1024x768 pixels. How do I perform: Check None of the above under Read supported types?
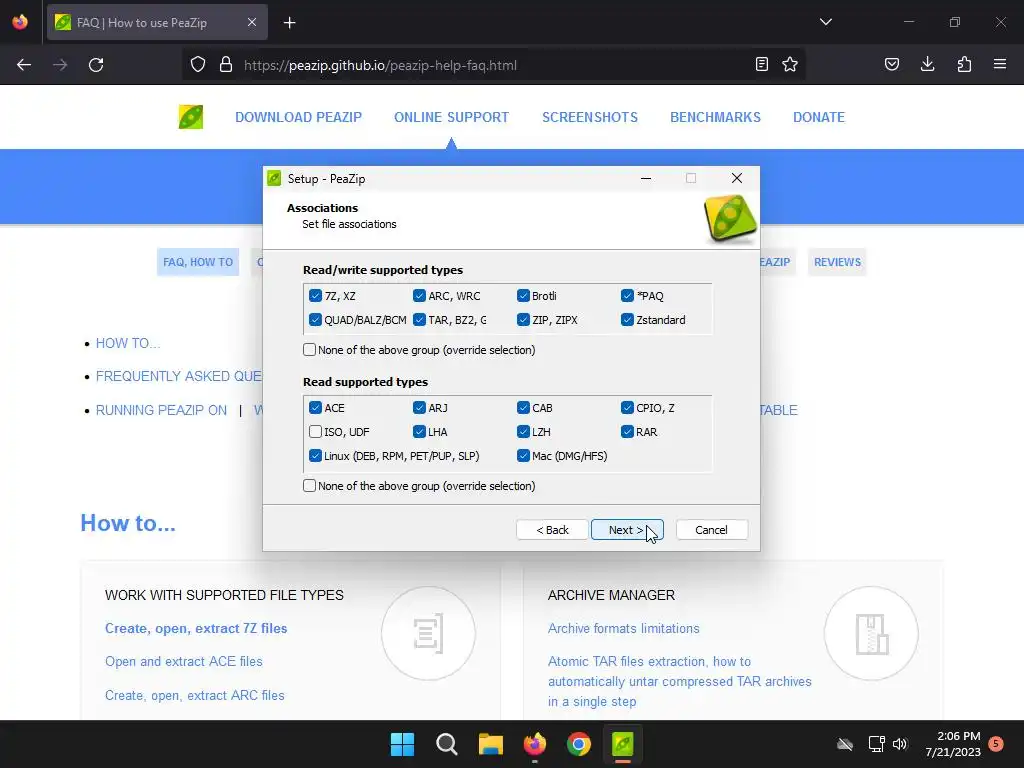310,486
